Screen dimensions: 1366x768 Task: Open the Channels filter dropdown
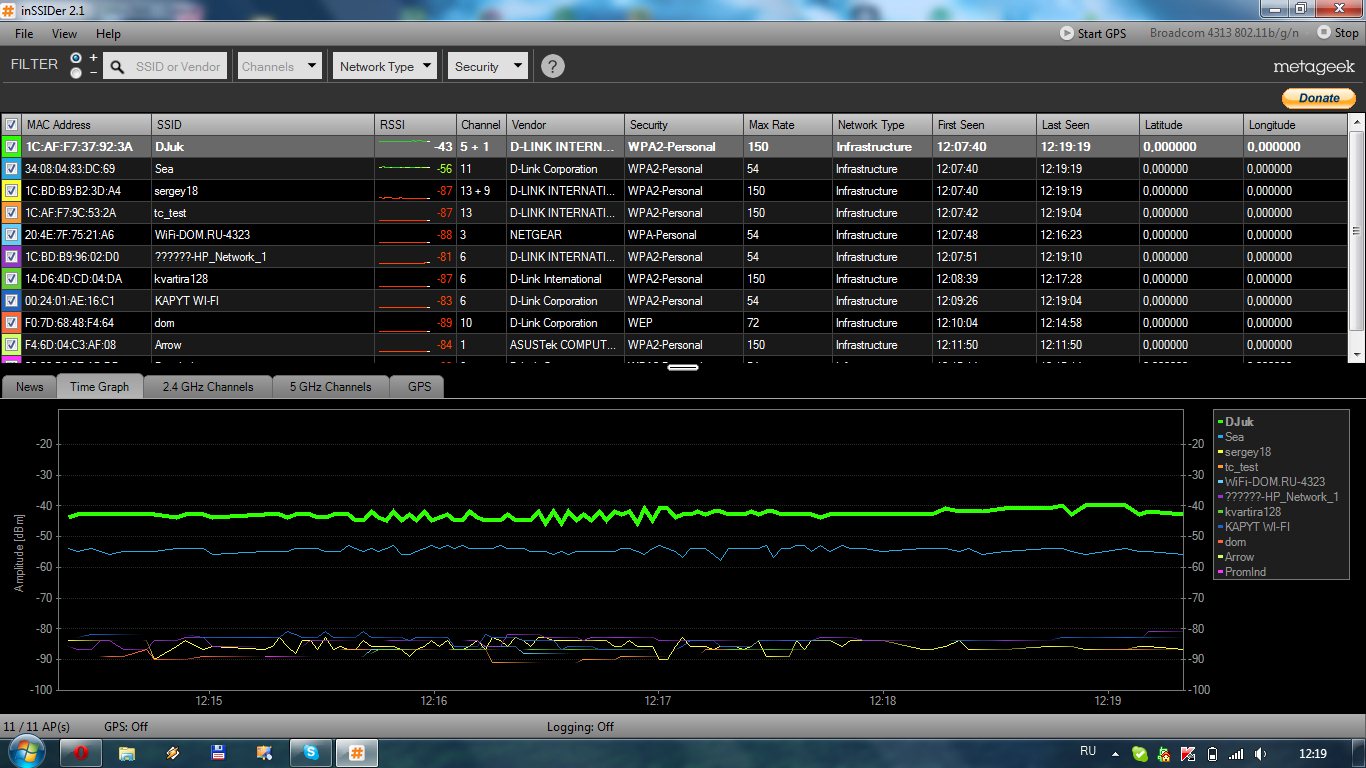(280, 67)
